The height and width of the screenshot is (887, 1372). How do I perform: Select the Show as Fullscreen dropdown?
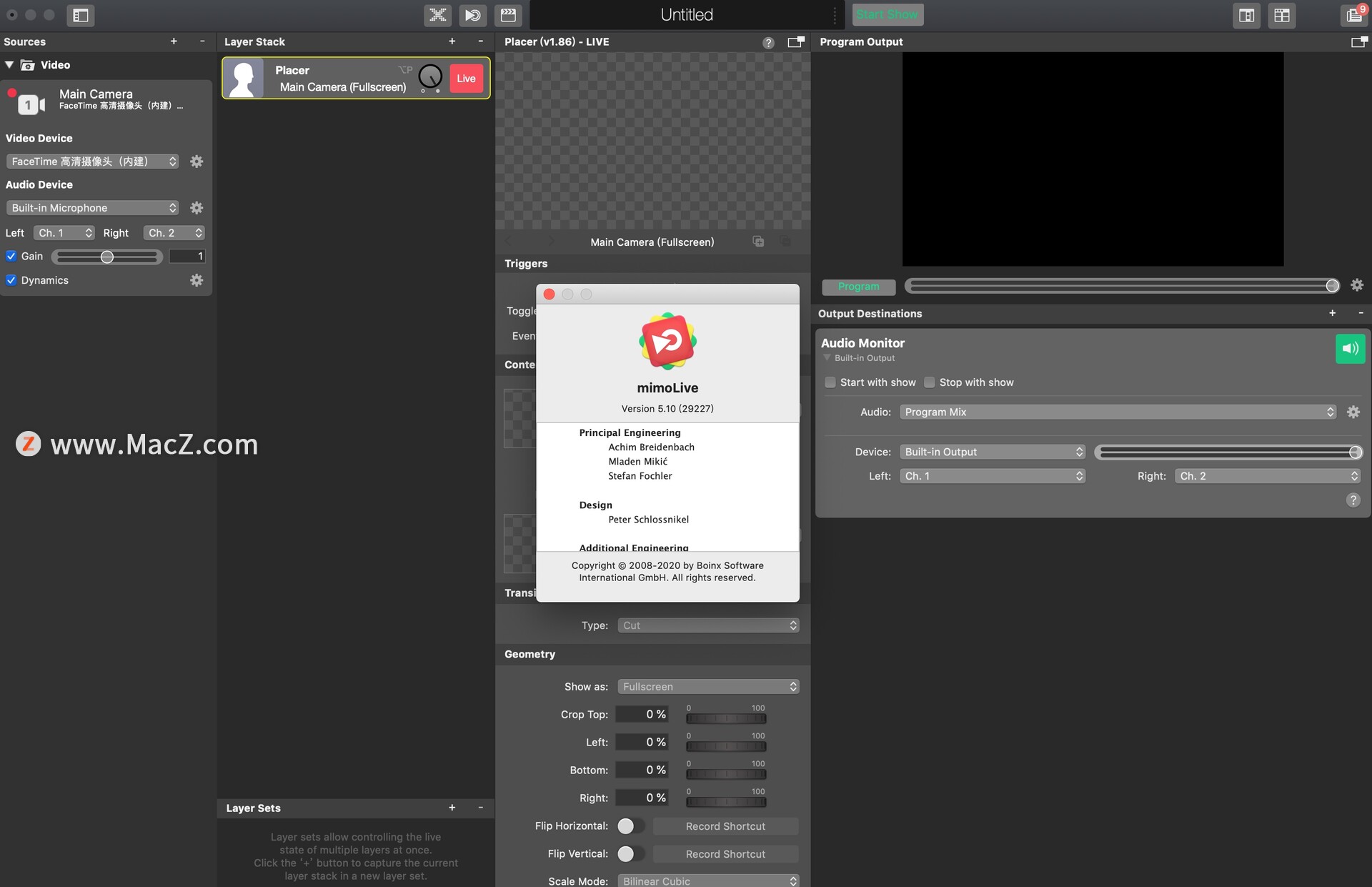tap(707, 686)
